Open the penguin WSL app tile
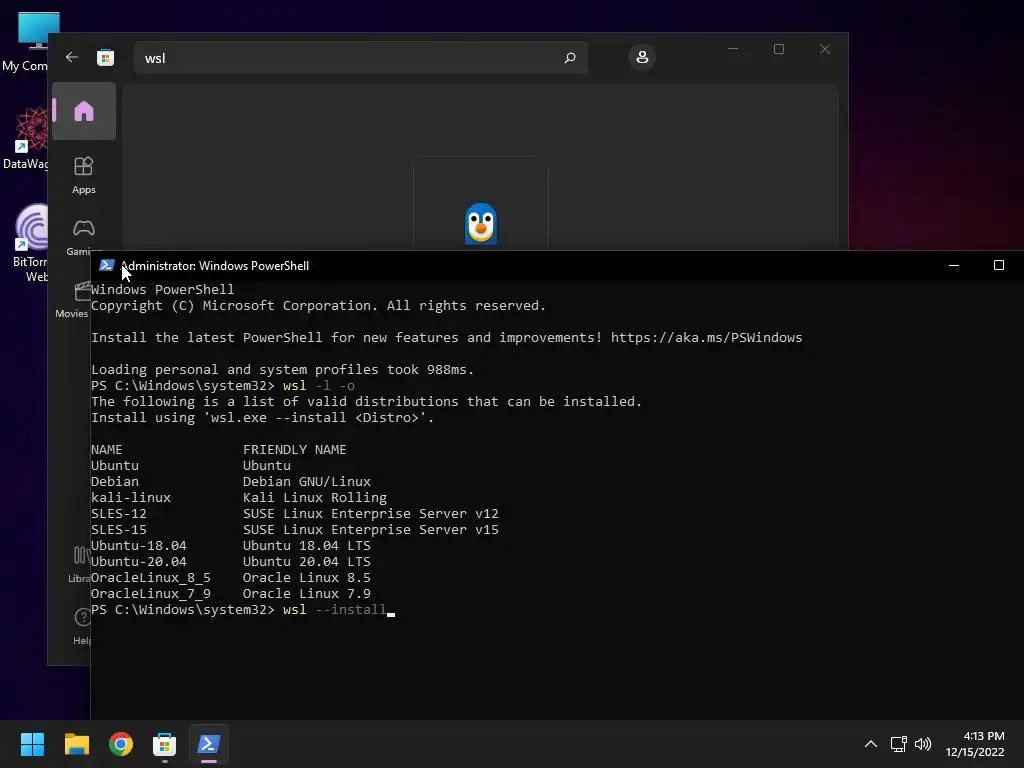This screenshot has height=768, width=1024. tap(481, 204)
